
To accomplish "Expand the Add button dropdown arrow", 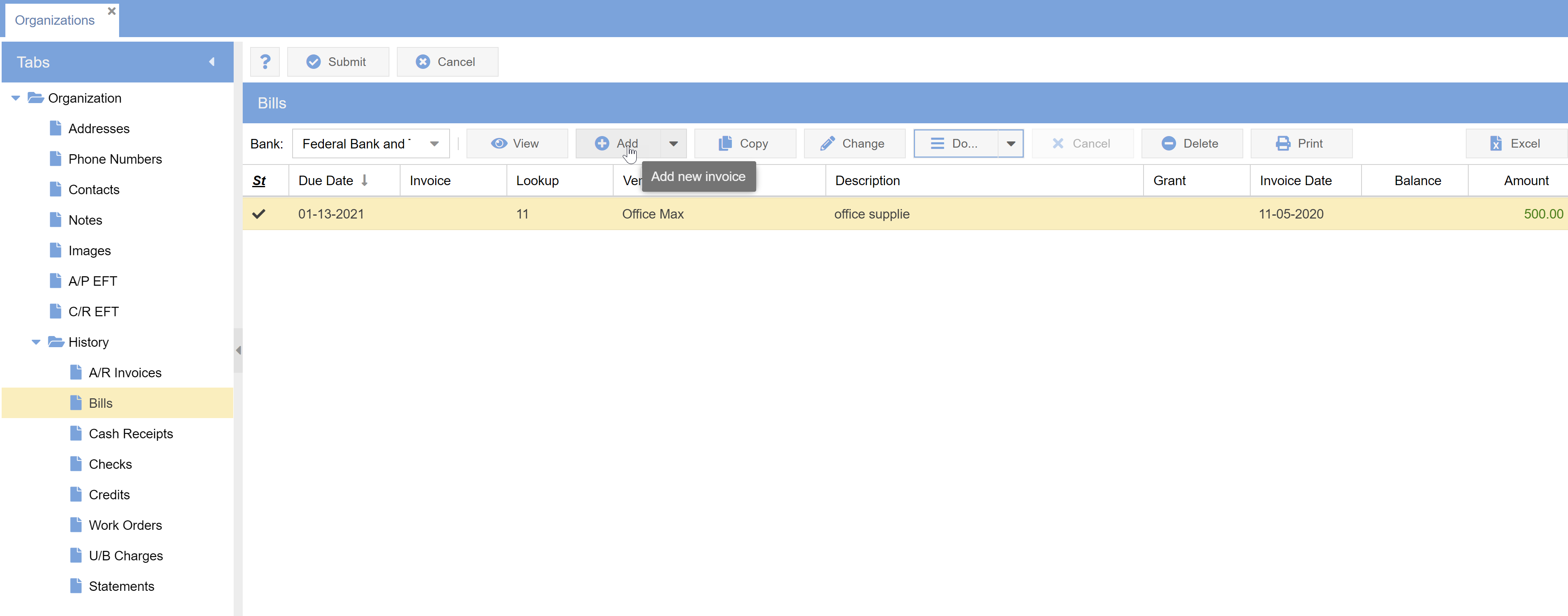I will [673, 144].
